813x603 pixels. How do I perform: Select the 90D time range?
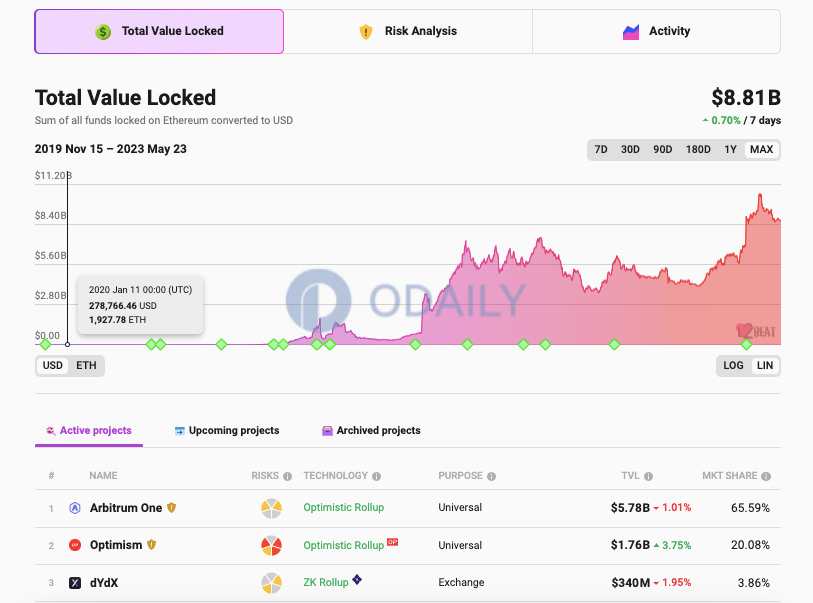point(662,149)
